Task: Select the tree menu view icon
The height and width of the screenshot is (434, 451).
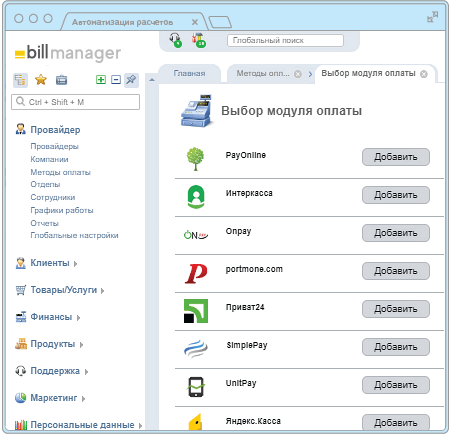Action: 20,80
